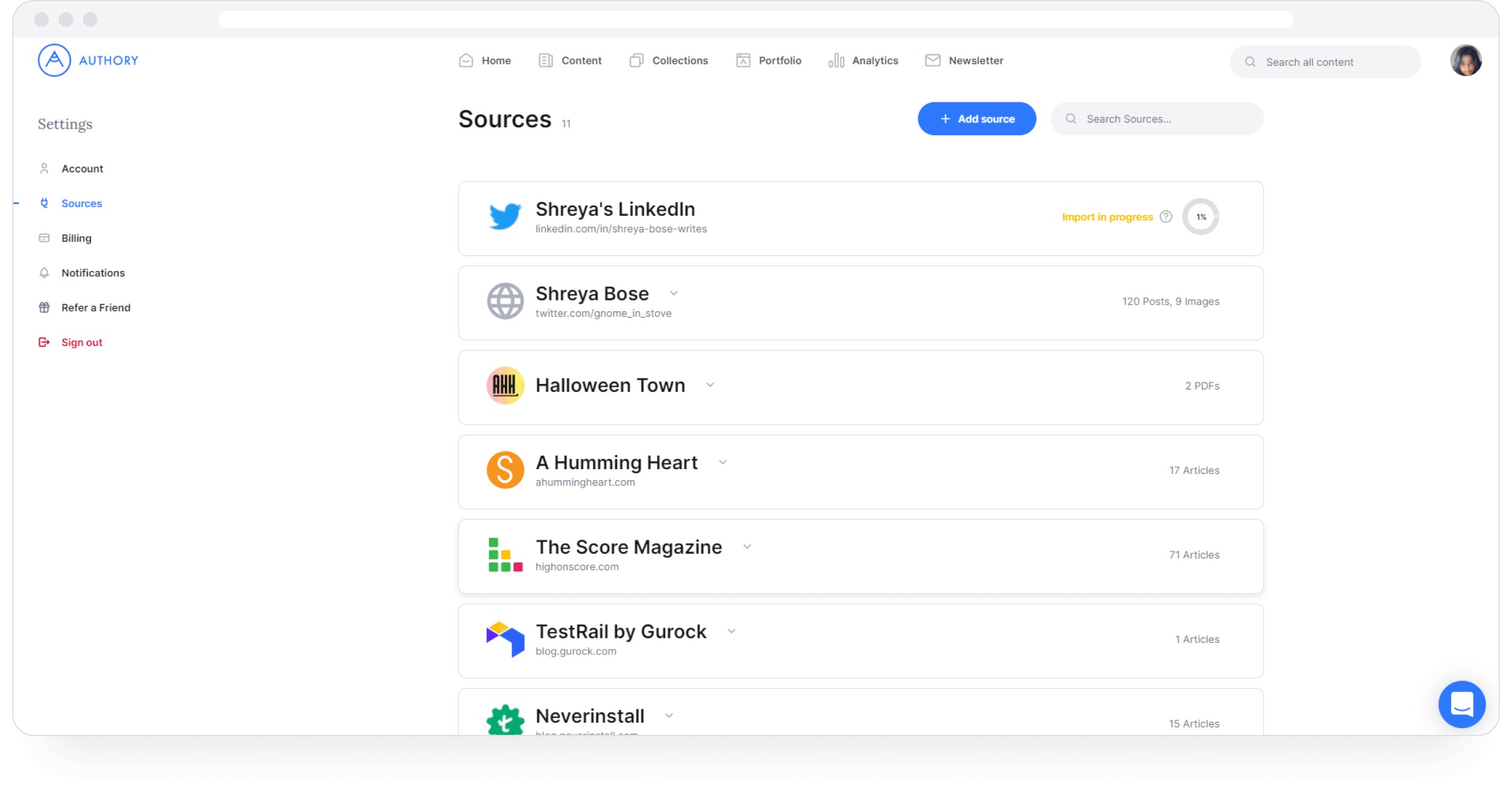Click the Halloween Town AHH logo
Screen dimensions: 1512x797
point(505,386)
